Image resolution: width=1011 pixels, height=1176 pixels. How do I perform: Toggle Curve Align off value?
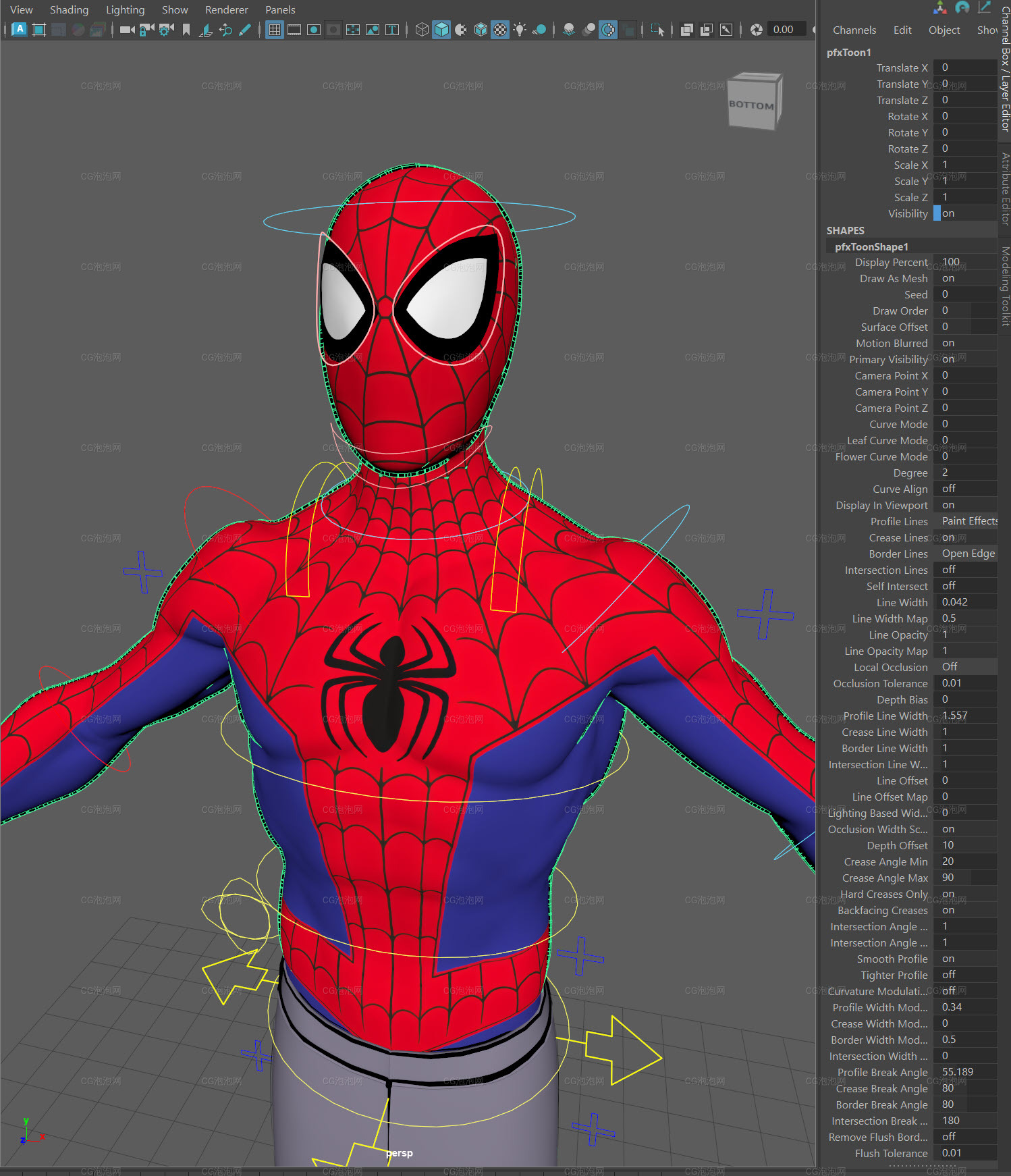[x=965, y=489]
